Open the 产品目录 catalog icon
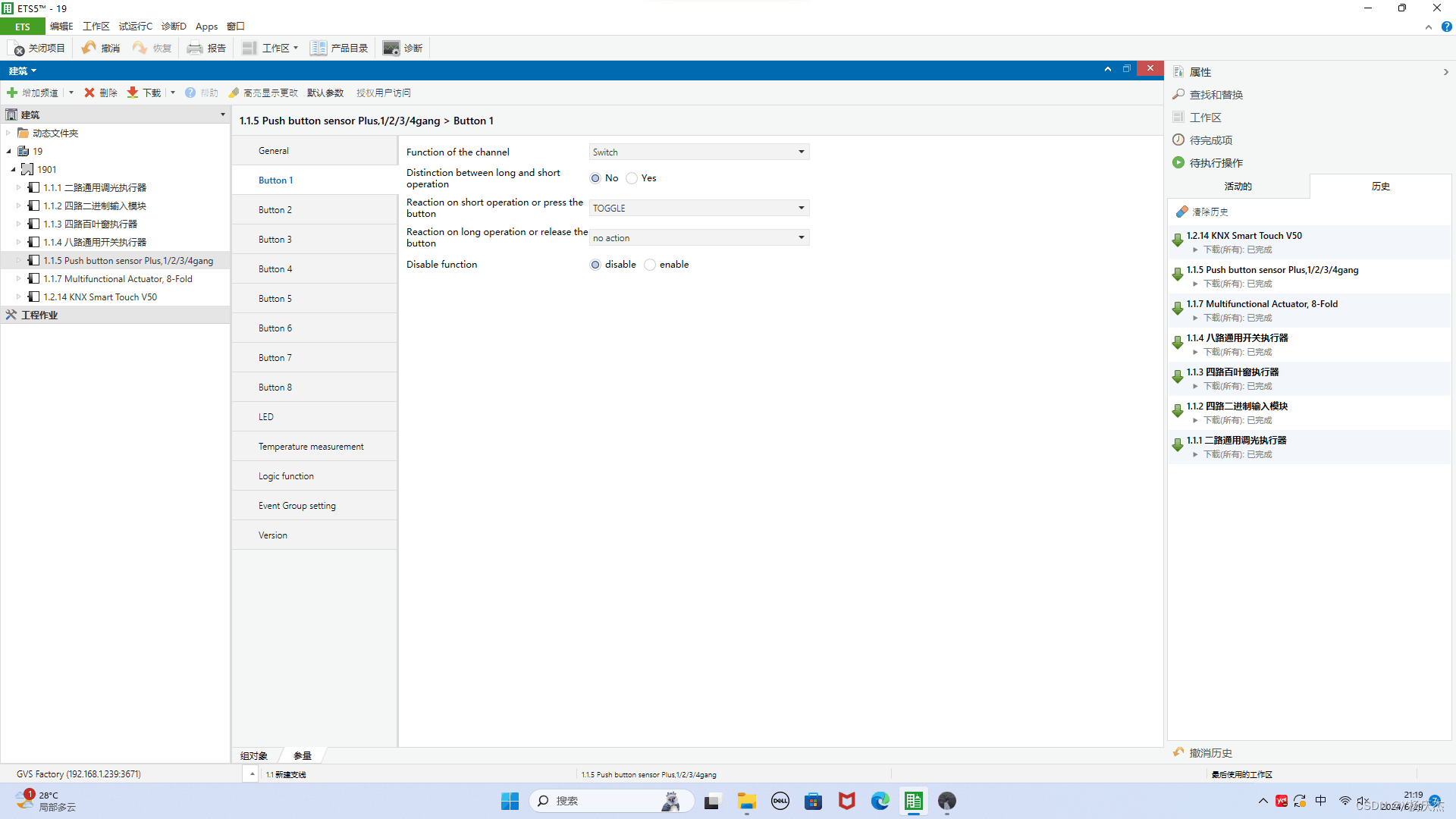The height and width of the screenshot is (819, 1456). (x=318, y=48)
